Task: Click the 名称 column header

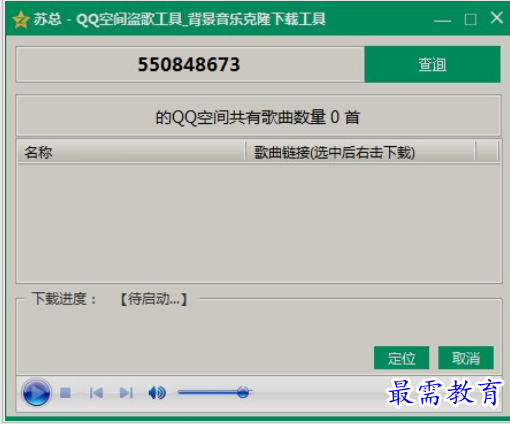Action: 131,152
